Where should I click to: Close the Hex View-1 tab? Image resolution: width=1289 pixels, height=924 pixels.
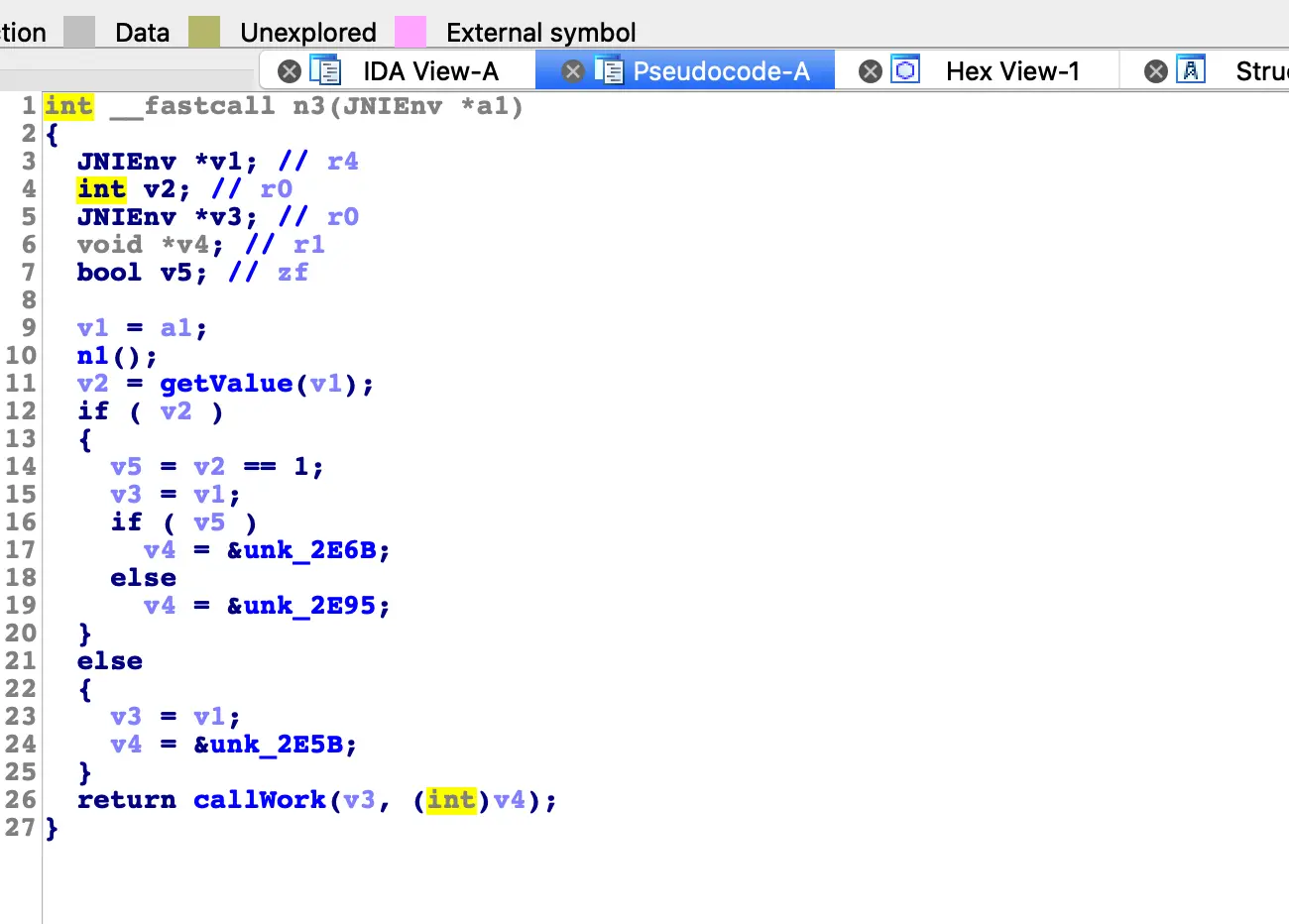871,71
